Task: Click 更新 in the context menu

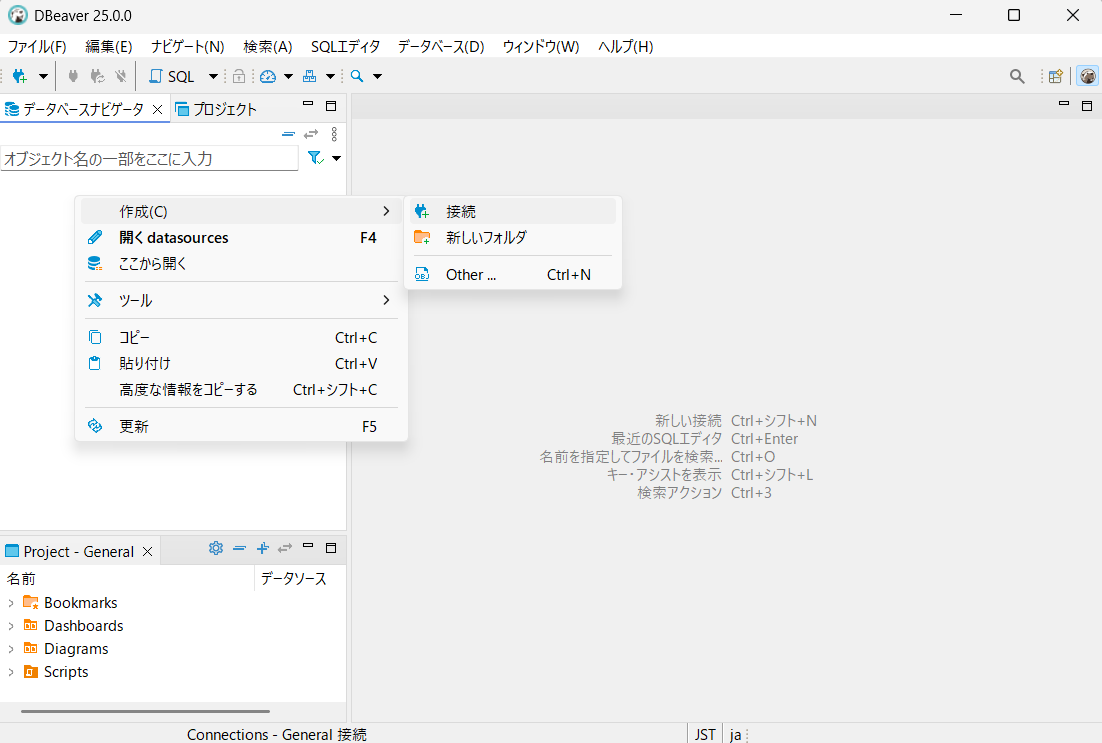Action: pos(134,426)
